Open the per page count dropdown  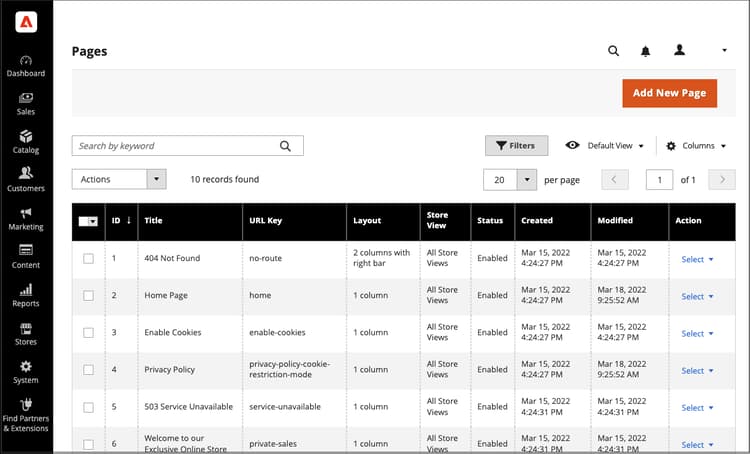(509, 180)
